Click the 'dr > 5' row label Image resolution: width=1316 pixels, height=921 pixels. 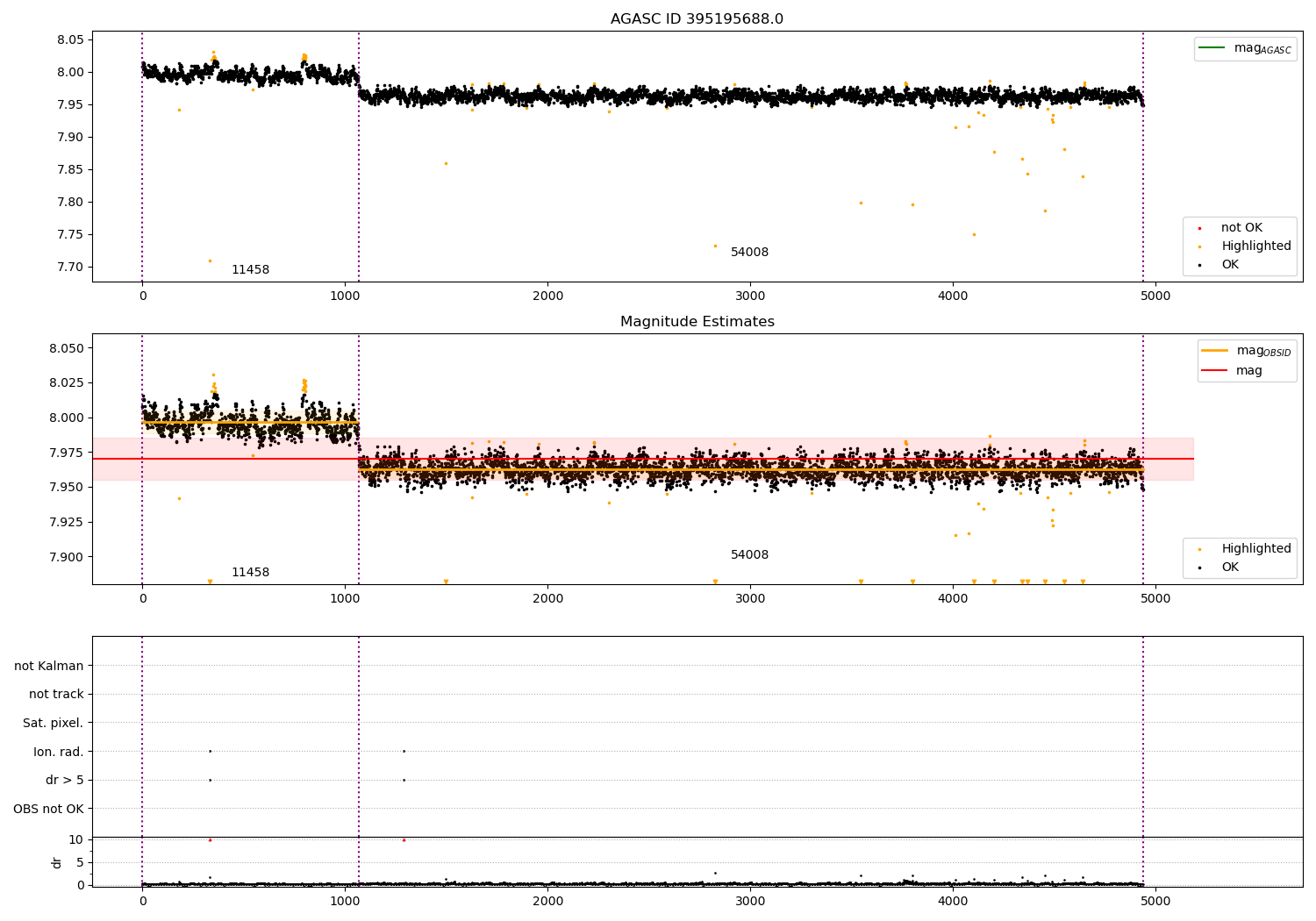[65, 780]
